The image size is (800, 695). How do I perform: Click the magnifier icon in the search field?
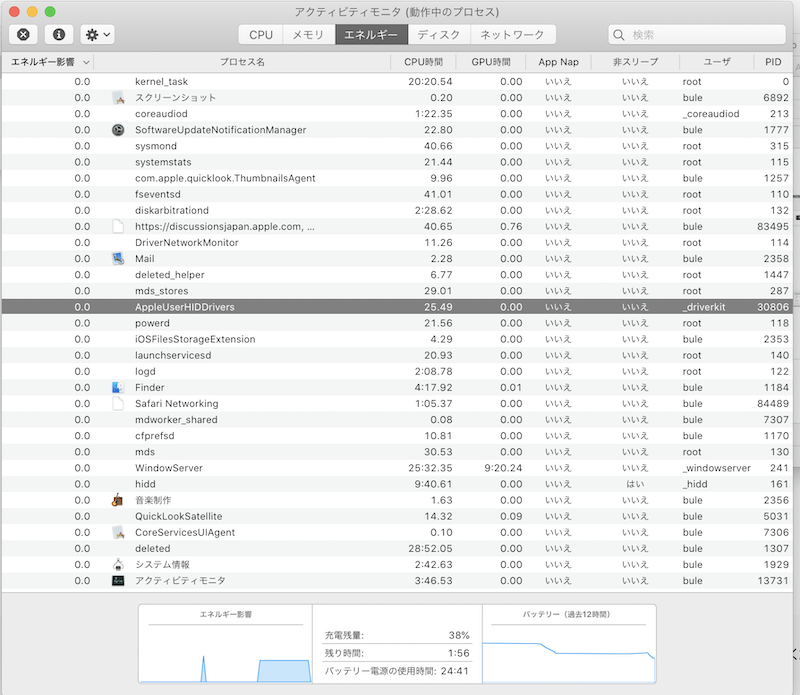click(x=621, y=35)
